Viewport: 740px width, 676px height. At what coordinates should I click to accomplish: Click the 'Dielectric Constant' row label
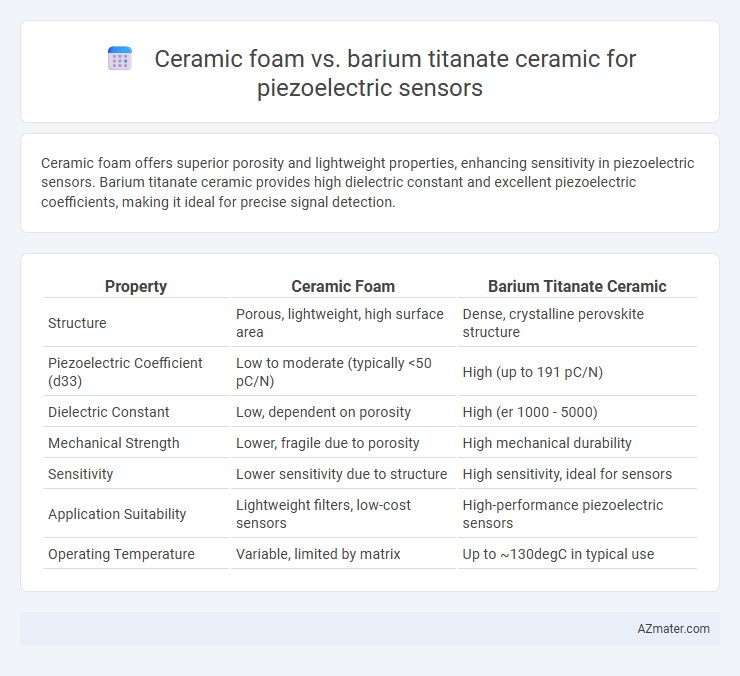click(x=109, y=412)
